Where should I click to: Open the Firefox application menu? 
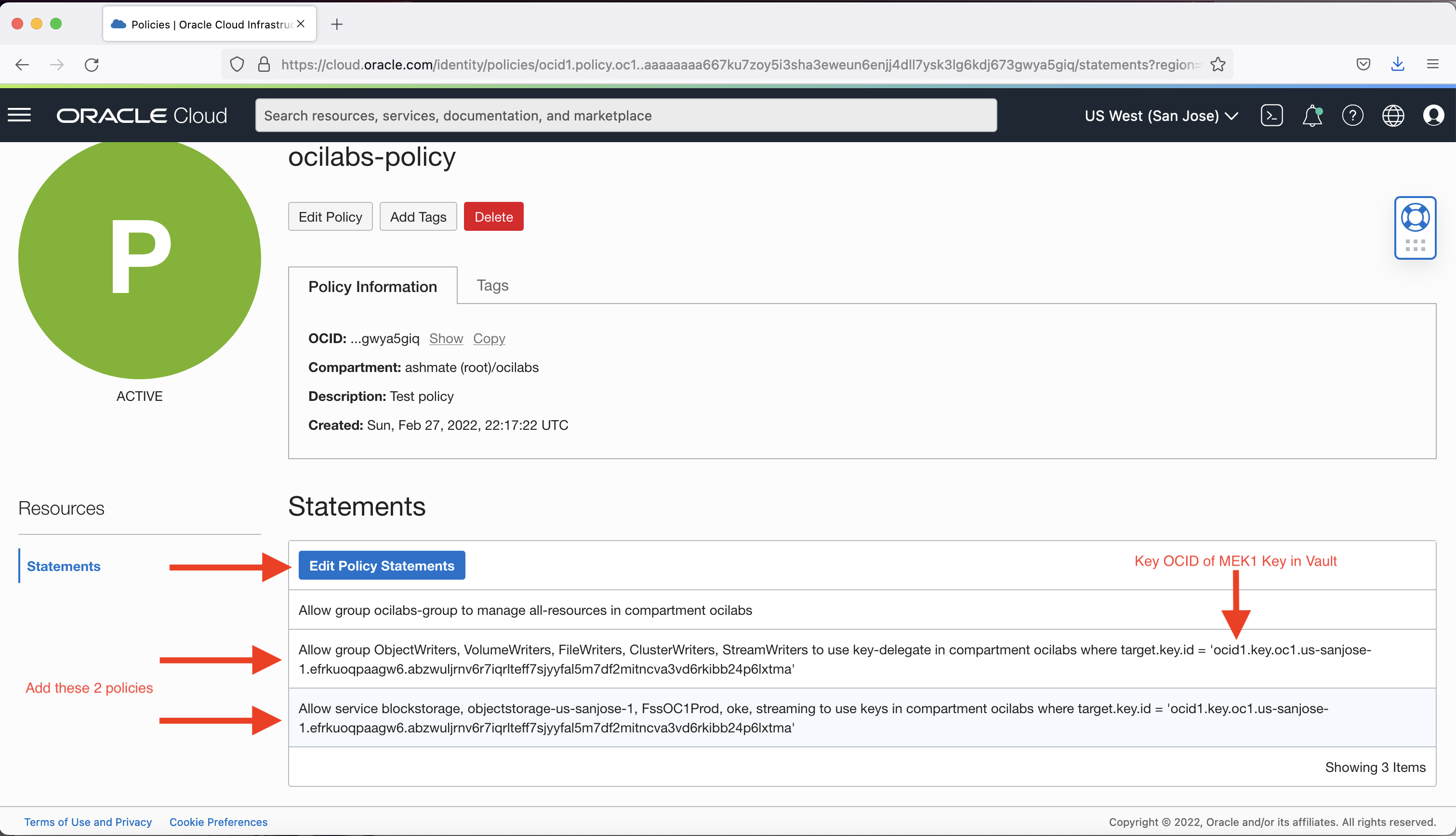[1434, 64]
